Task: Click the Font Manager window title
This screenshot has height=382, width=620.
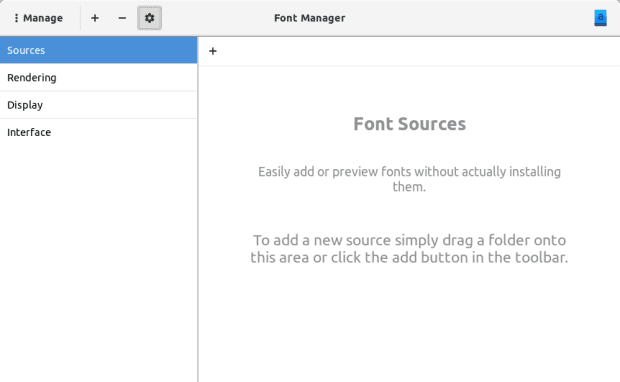Action: pyautogui.click(x=310, y=18)
